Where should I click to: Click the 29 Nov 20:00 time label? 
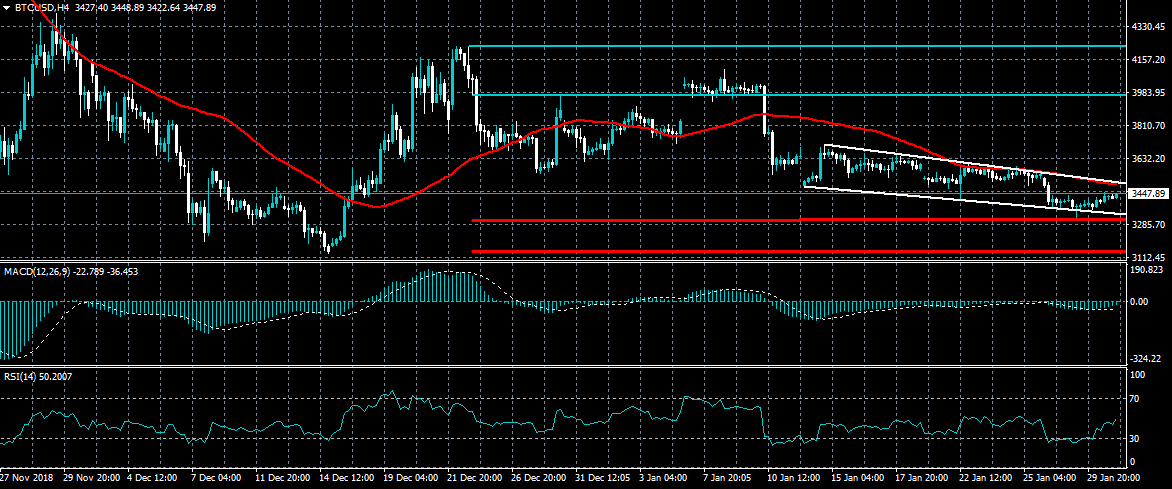[92, 477]
